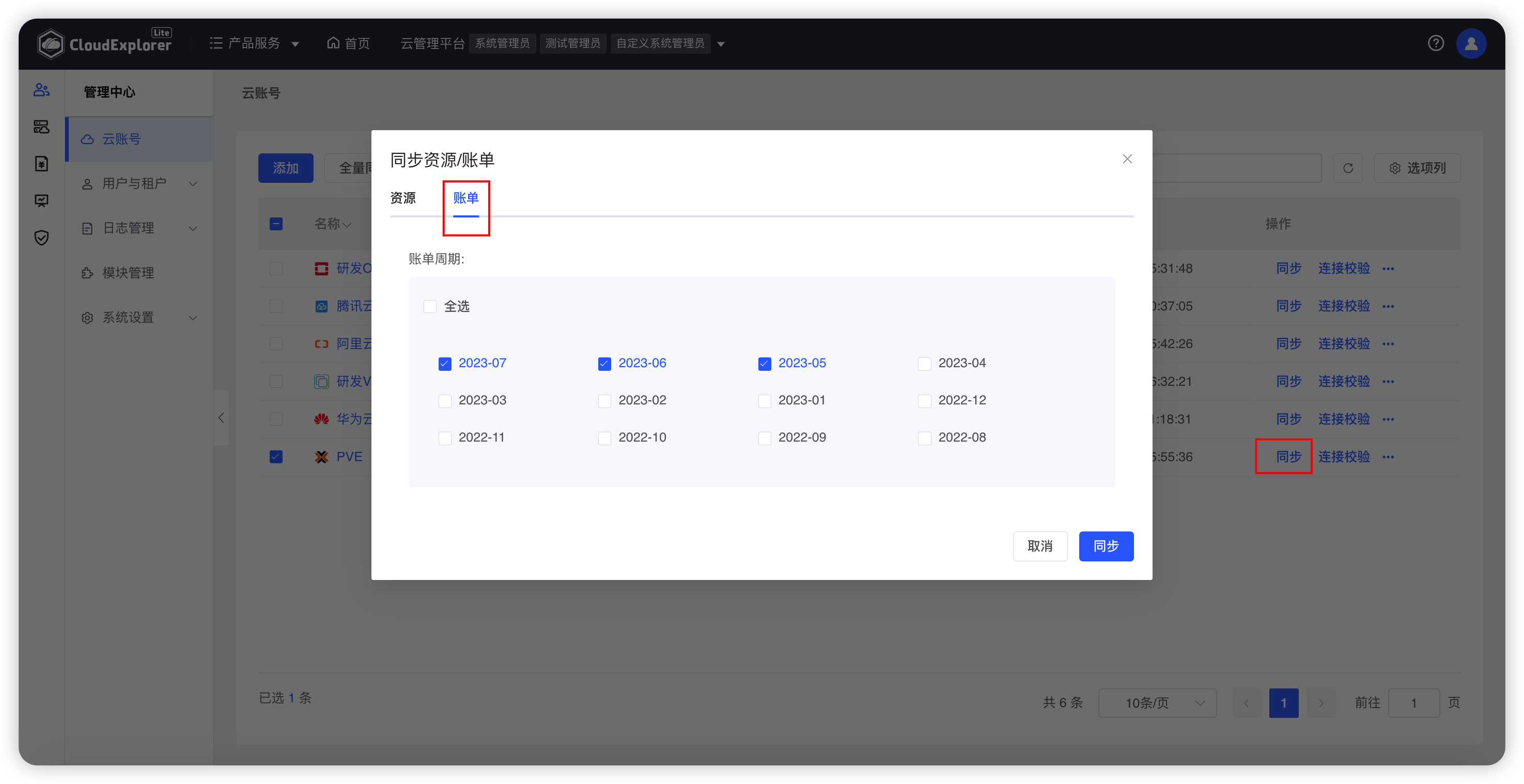This screenshot has height=784, width=1524.
Task: Switch to the 资源 tab
Action: tap(403, 198)
